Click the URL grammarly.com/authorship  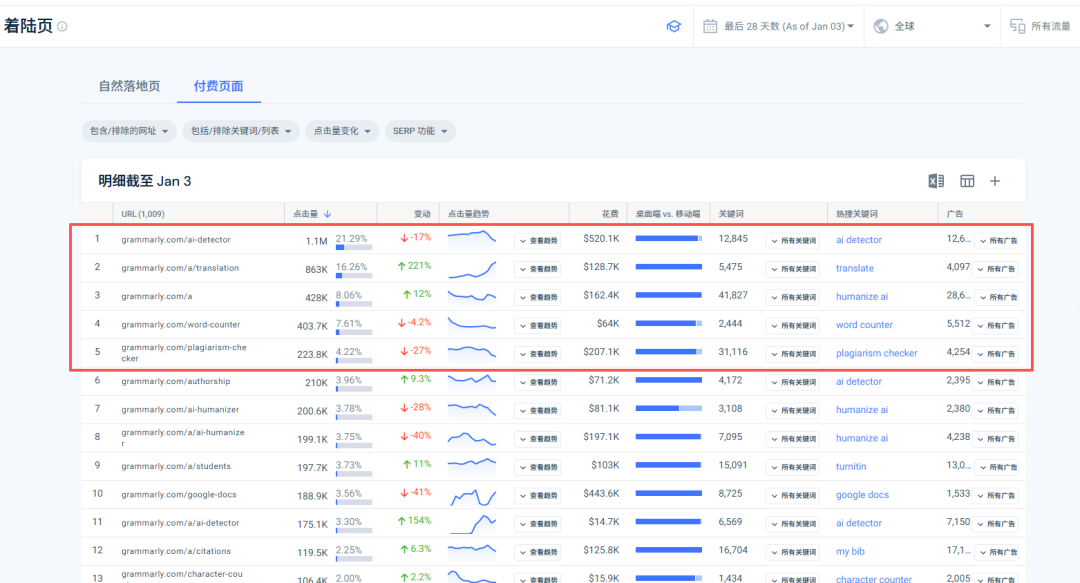176,381
